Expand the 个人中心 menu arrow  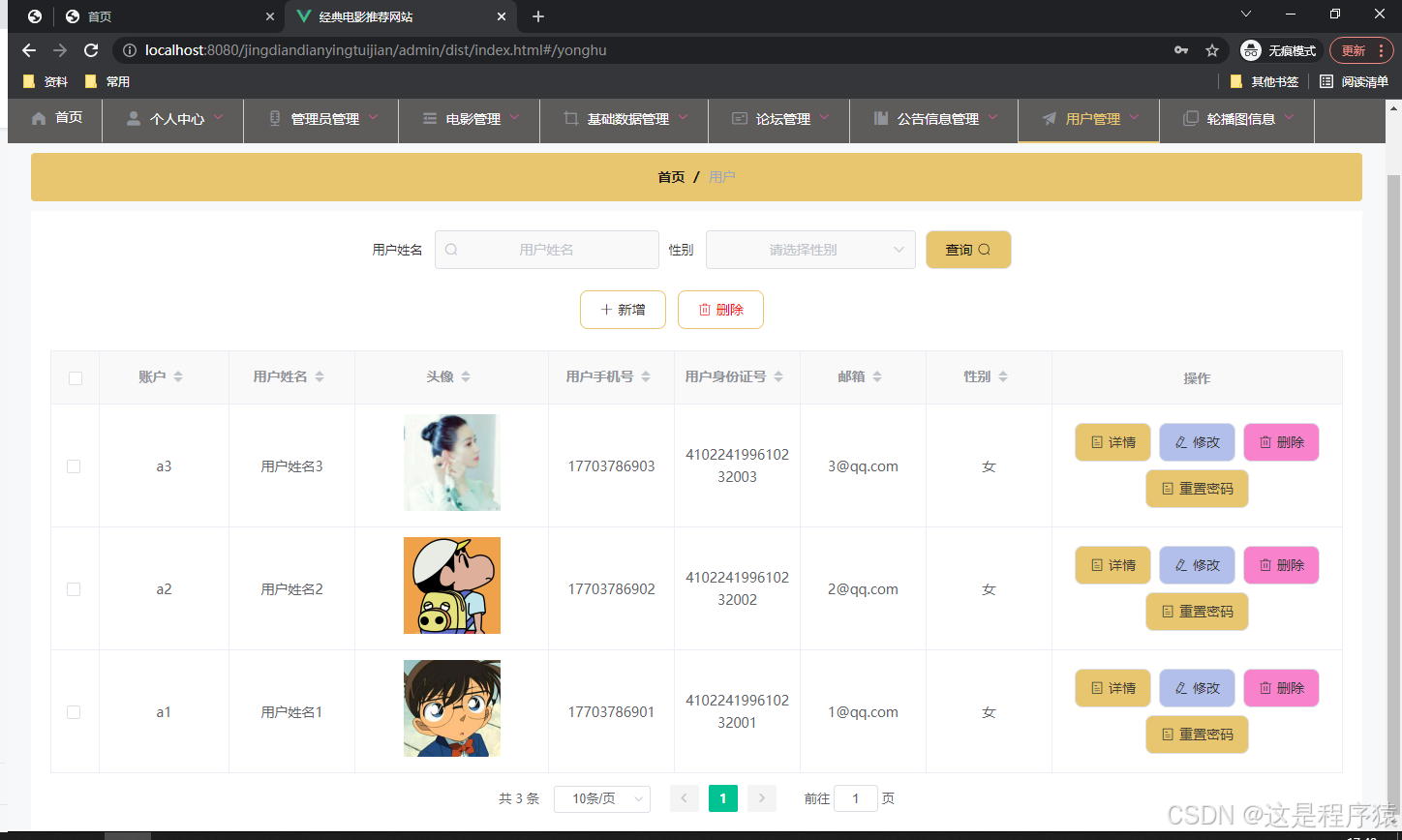(x=219, y=117)
